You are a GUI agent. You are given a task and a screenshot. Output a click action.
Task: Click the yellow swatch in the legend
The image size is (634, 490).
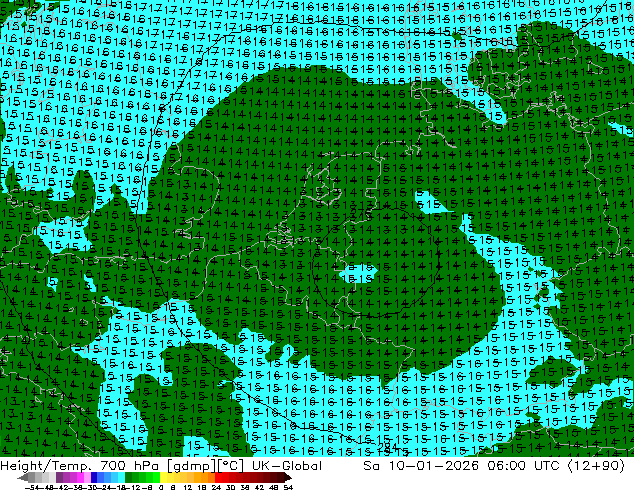[x=164, y=477]
